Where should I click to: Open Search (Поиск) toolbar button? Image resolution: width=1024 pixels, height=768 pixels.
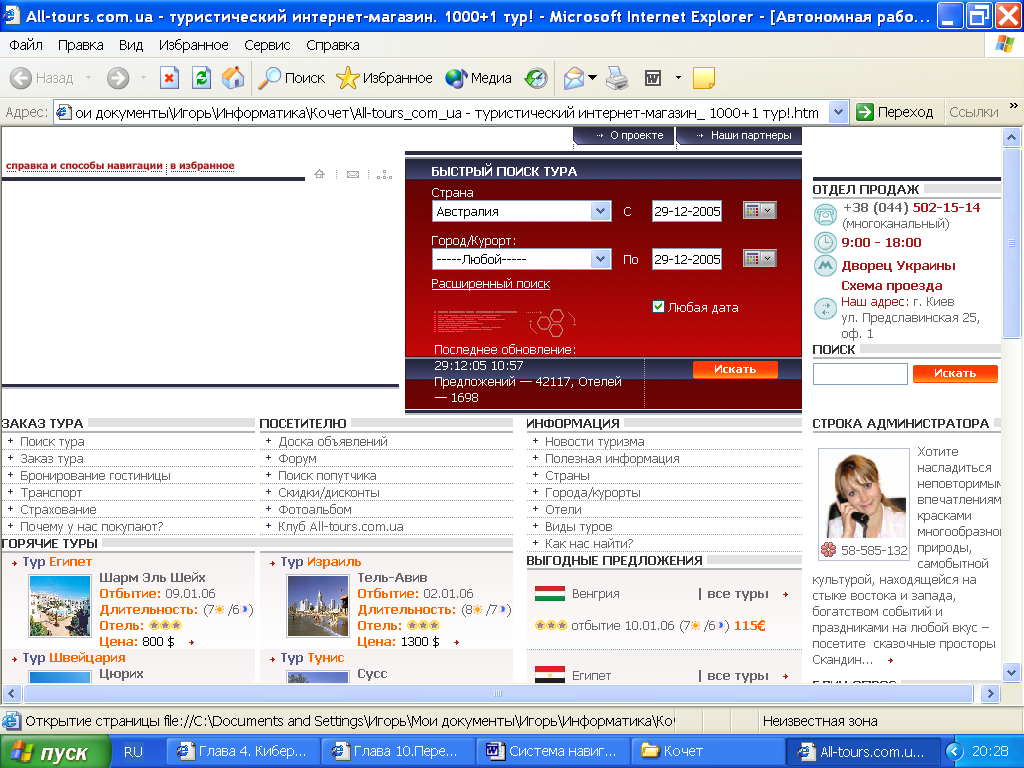tap(291, 78)
